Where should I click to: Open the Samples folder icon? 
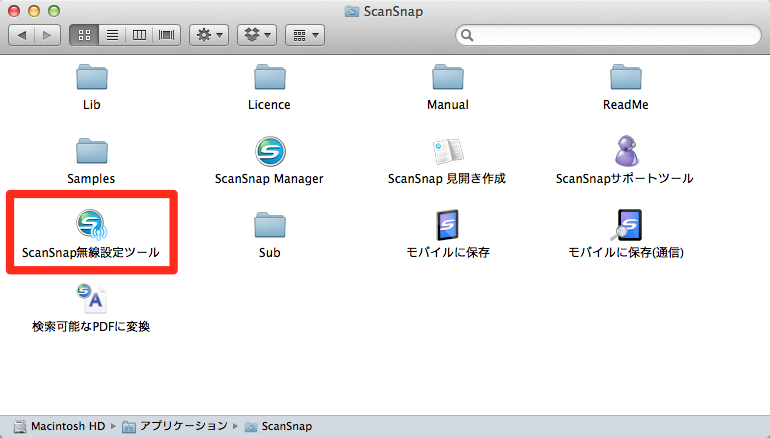[92, 151]
